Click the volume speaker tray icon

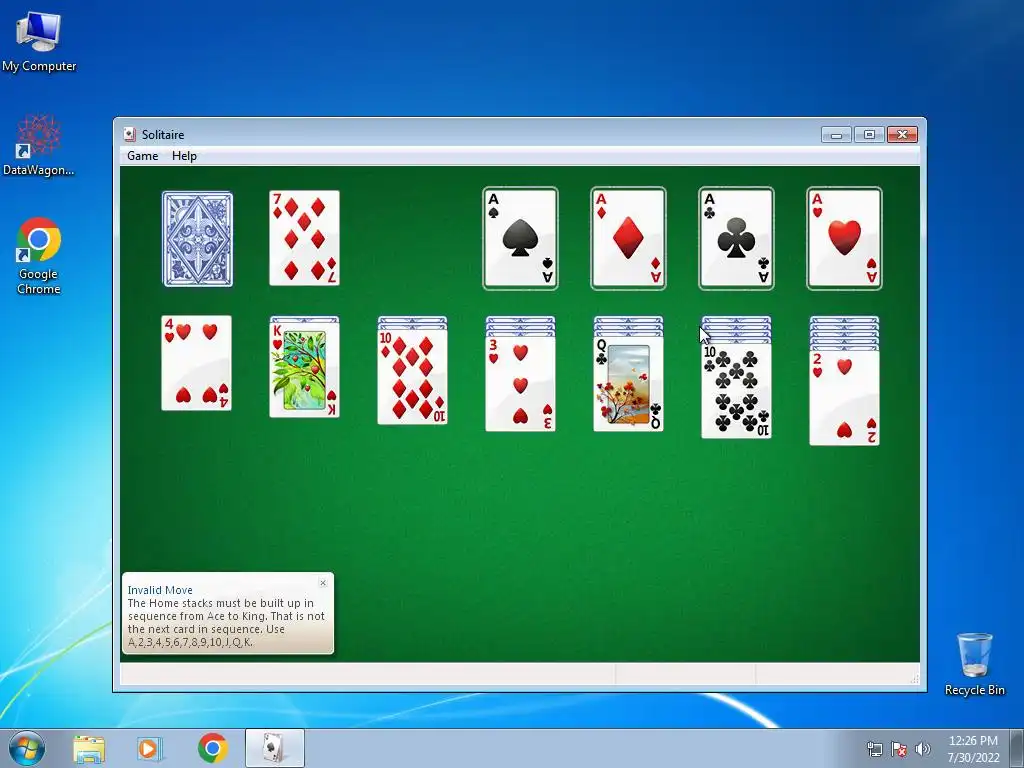923,749
